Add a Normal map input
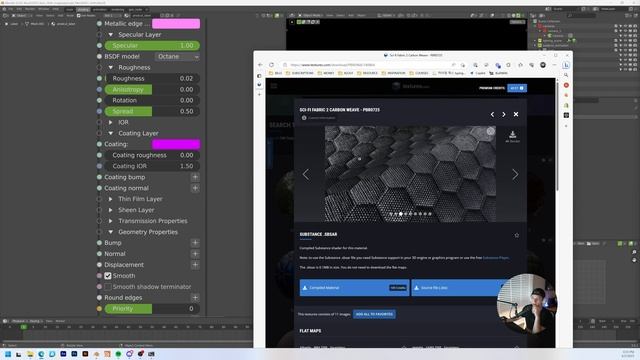The width and height of the screenshot is (640, 360). [195, 254]
